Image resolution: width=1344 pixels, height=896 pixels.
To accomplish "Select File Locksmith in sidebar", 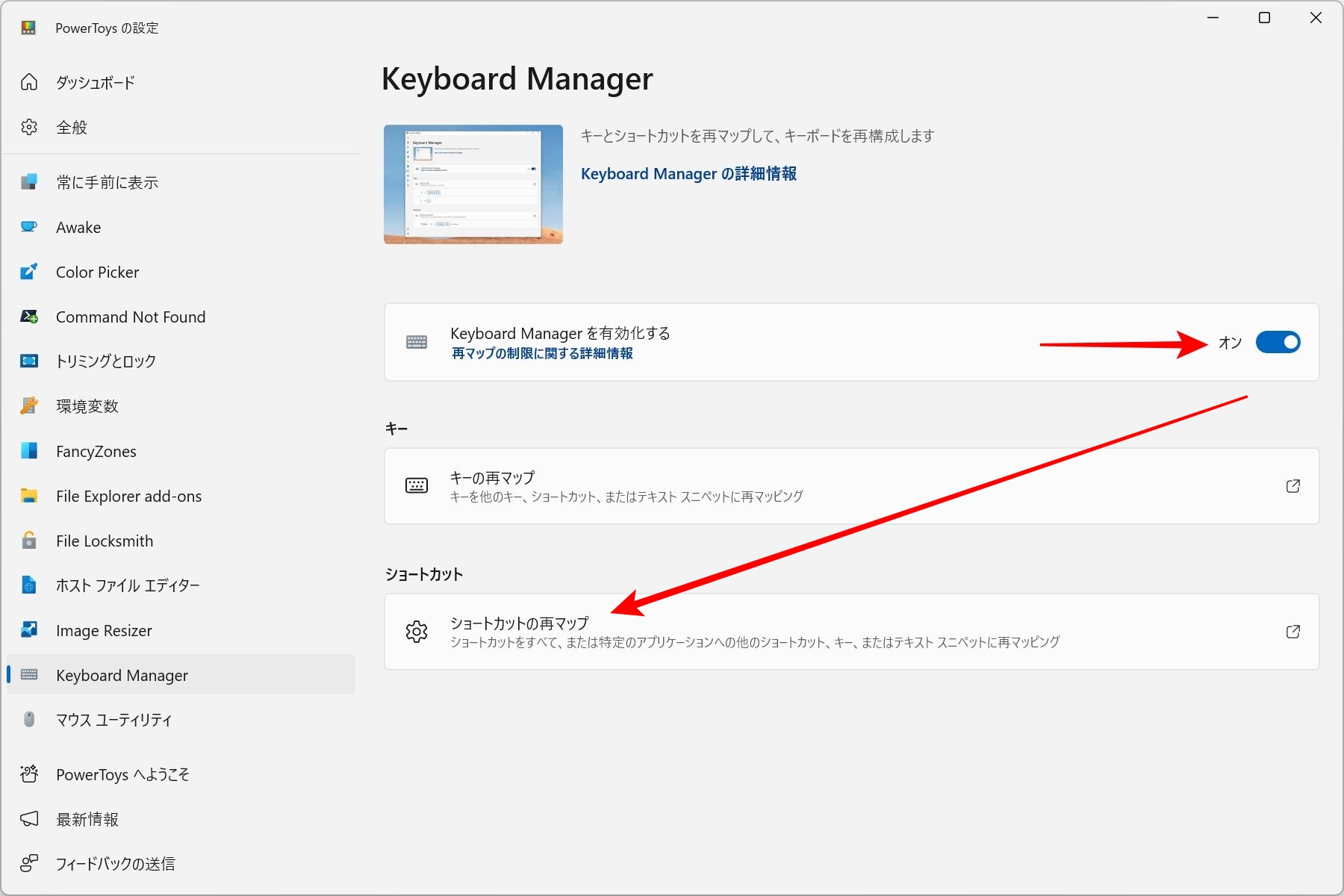I will click(x=181, y=541).
